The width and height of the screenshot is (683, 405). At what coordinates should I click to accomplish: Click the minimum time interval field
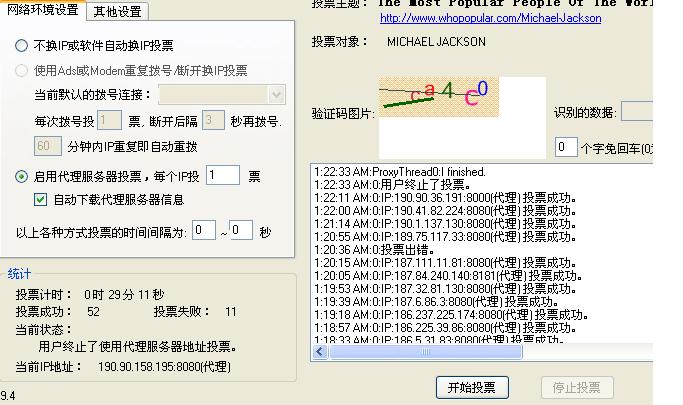203,230
